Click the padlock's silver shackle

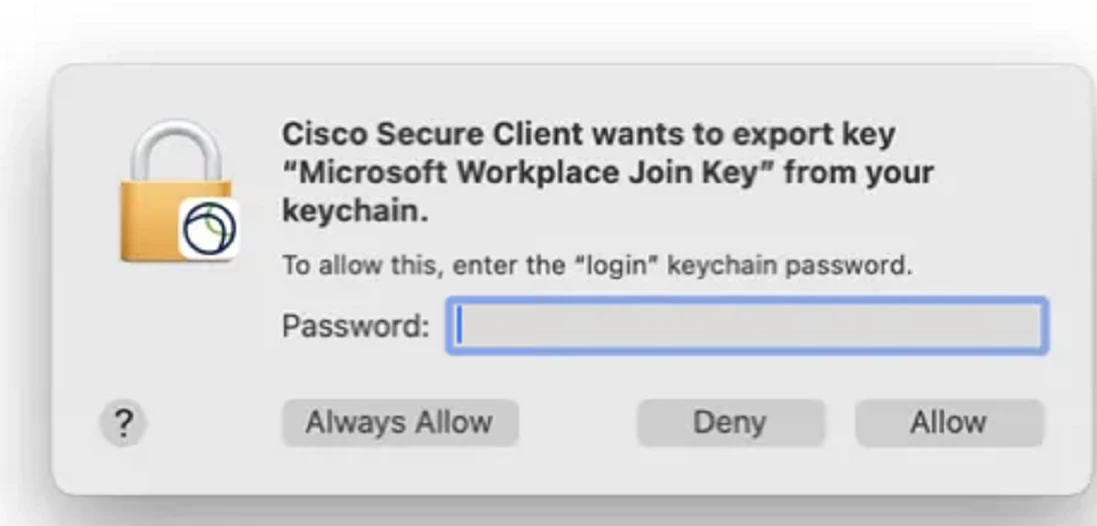tap(176, 151)
